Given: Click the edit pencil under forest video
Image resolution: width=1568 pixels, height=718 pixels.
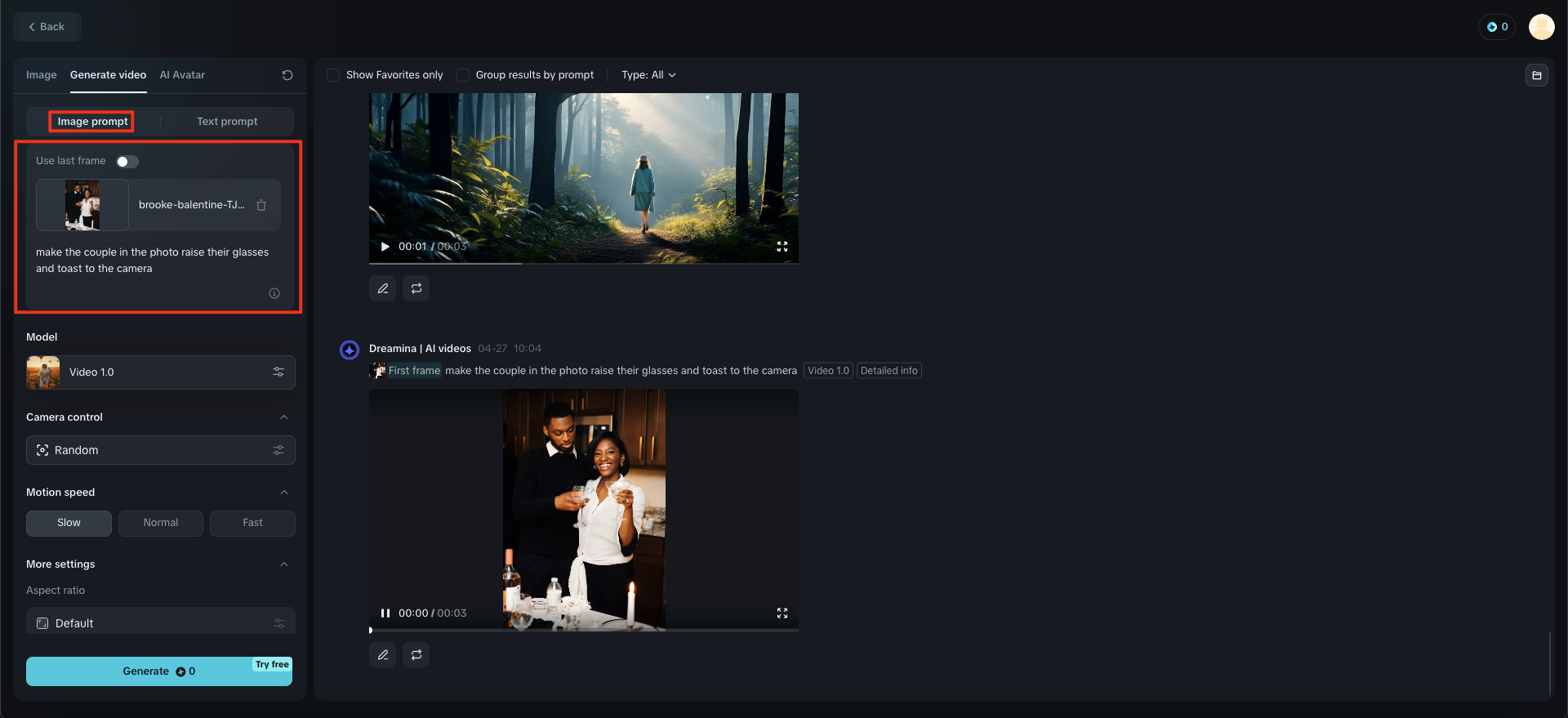Looking at the screenshot, I should [382, 288].
